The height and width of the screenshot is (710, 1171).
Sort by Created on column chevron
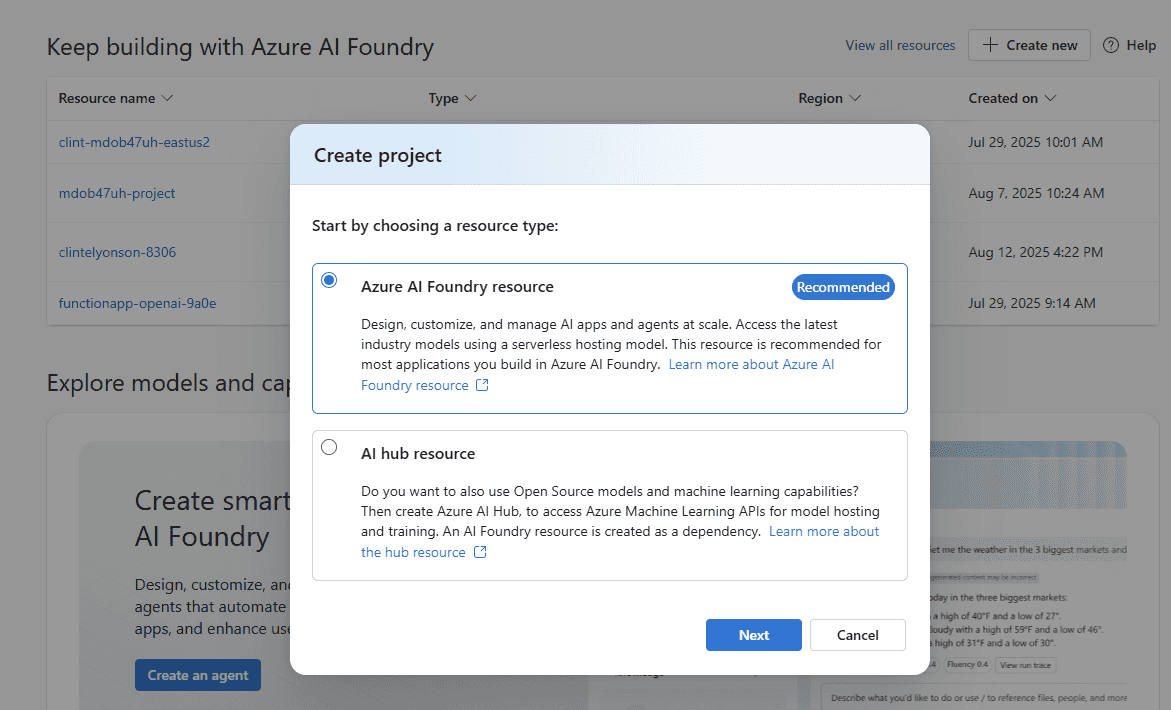(1050, 98)
